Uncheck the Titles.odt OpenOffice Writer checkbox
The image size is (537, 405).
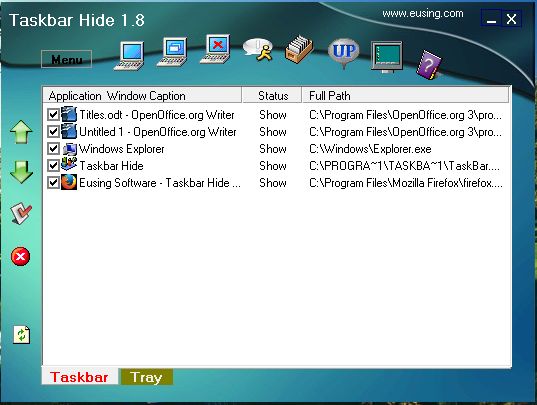[53, 115]
